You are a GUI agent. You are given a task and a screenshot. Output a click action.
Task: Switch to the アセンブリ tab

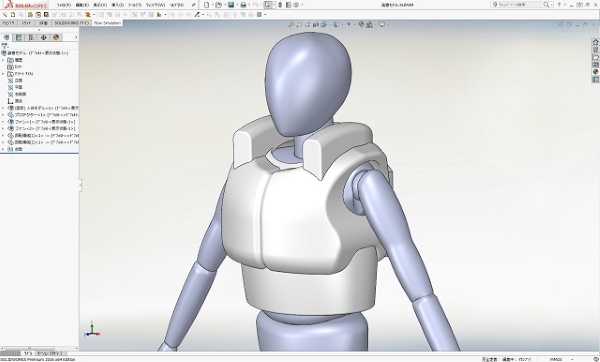8,23
